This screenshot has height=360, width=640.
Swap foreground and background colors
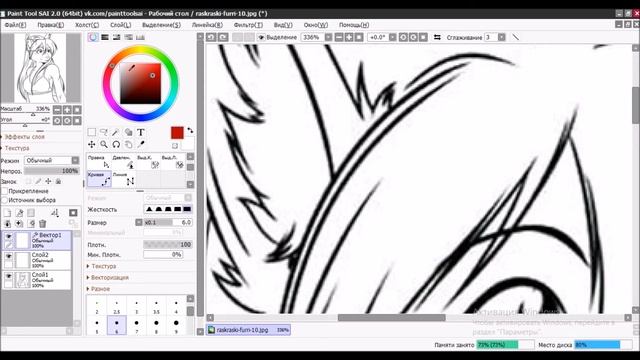(190, 131)
